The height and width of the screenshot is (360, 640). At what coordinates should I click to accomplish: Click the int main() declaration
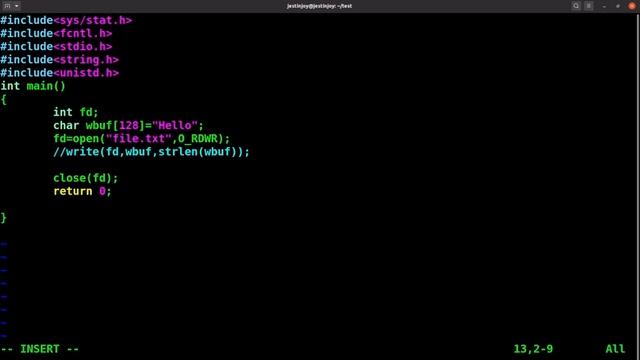tap(33, 86)
